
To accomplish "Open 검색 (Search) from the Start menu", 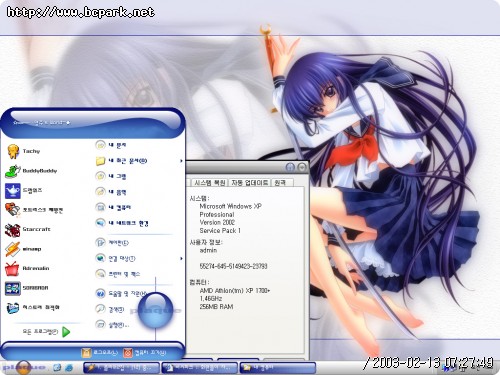I will pos(110,309).
